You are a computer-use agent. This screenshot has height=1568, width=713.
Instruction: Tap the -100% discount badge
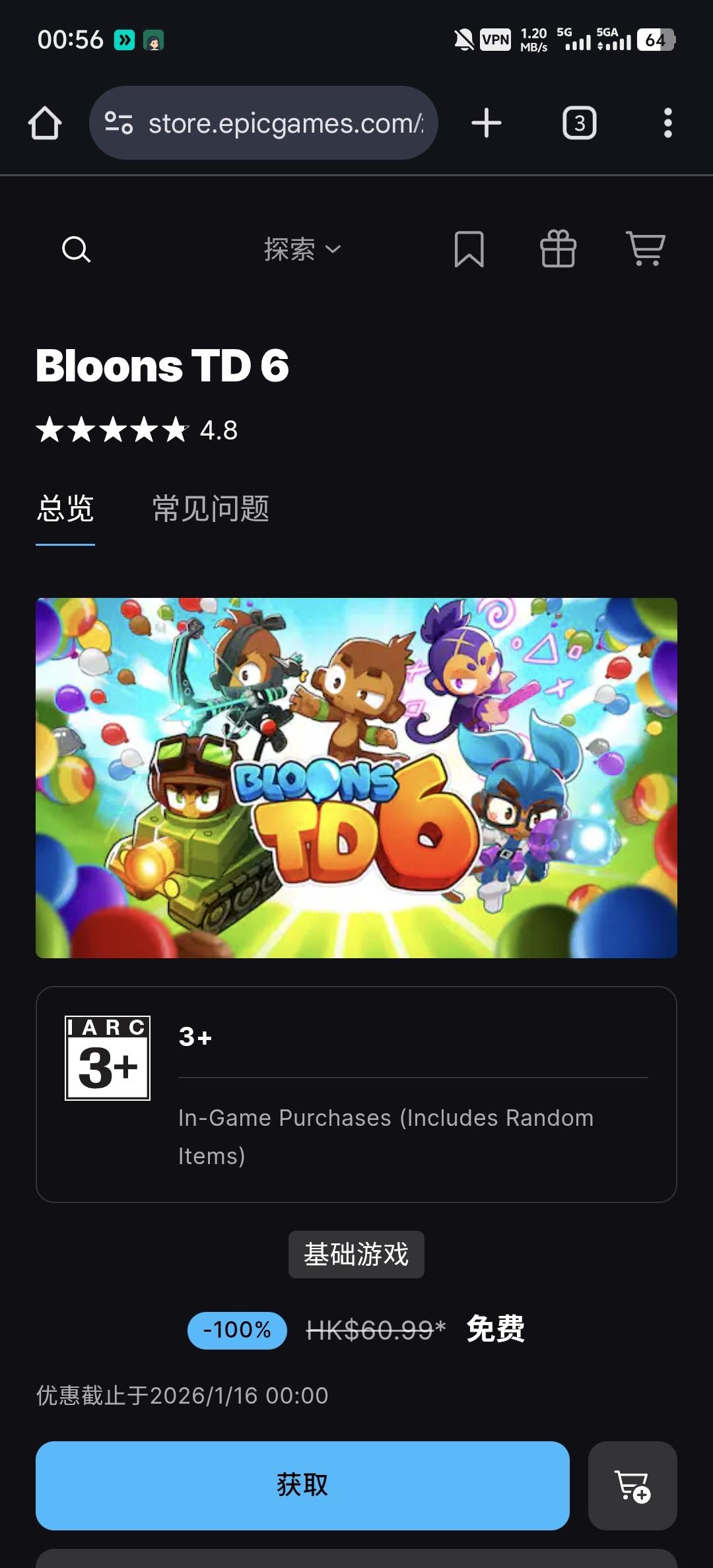click(x=237, y=1330)
